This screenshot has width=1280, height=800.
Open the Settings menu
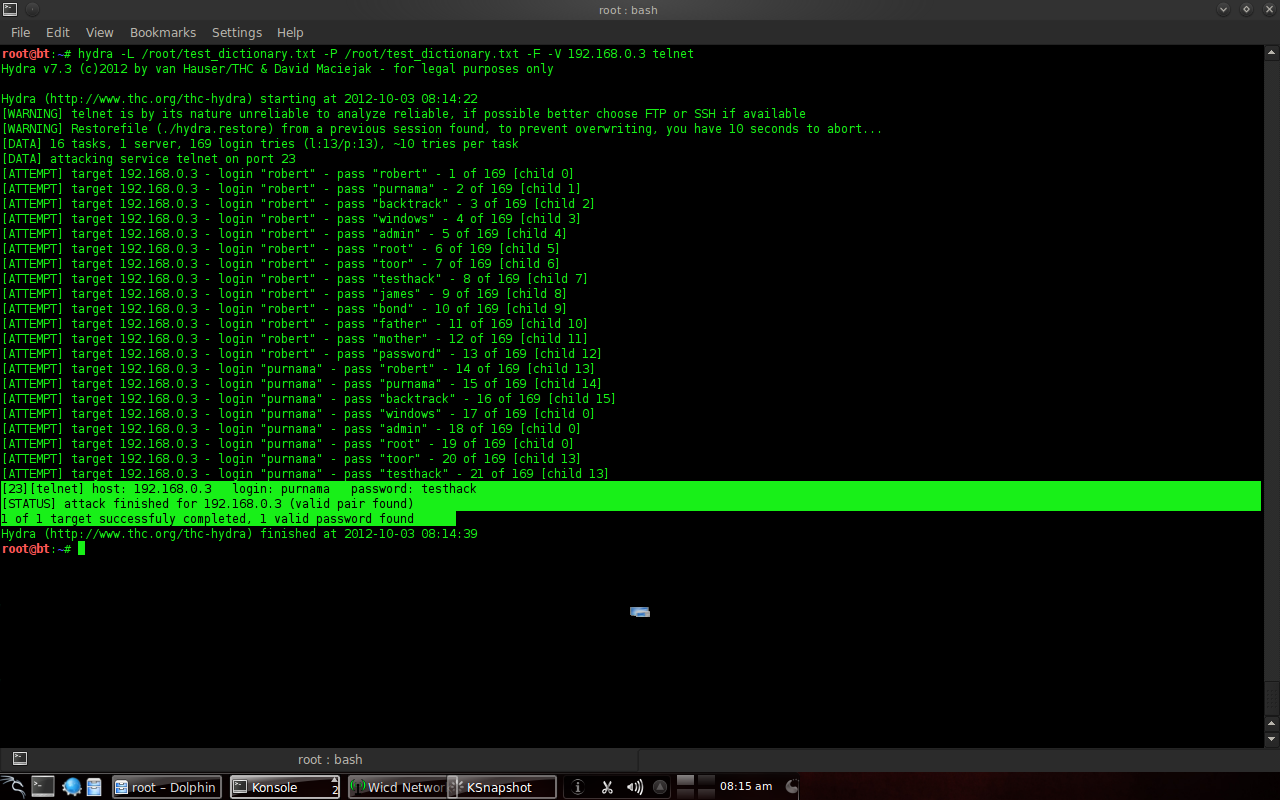237,32
